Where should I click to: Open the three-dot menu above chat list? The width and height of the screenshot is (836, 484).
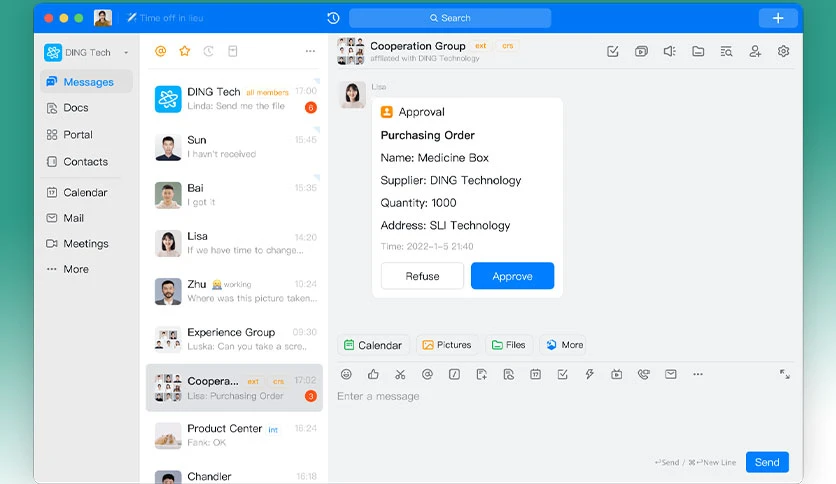click(310, 51)
